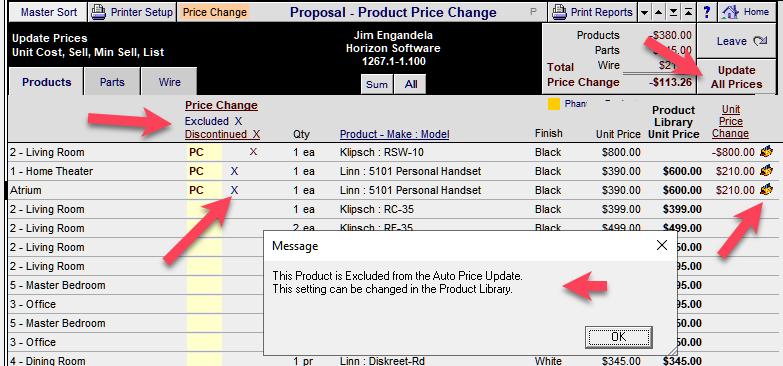Click the Update All Prices button

pos(737,77)
